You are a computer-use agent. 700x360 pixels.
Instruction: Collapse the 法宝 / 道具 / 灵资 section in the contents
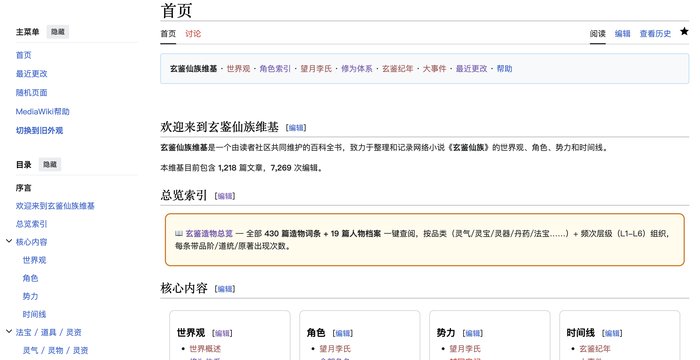coord(9,331)
